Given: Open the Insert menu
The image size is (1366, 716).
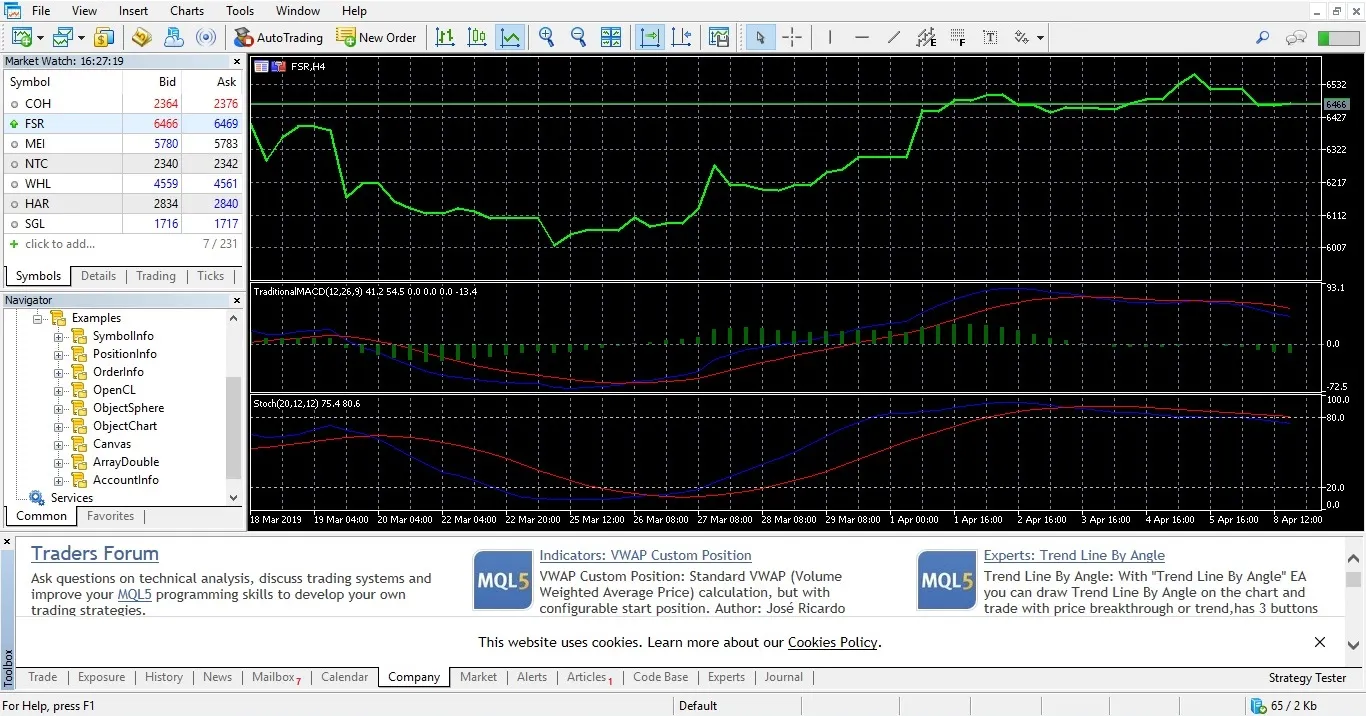Looking at the screenshot, I should tap(133, 11).
